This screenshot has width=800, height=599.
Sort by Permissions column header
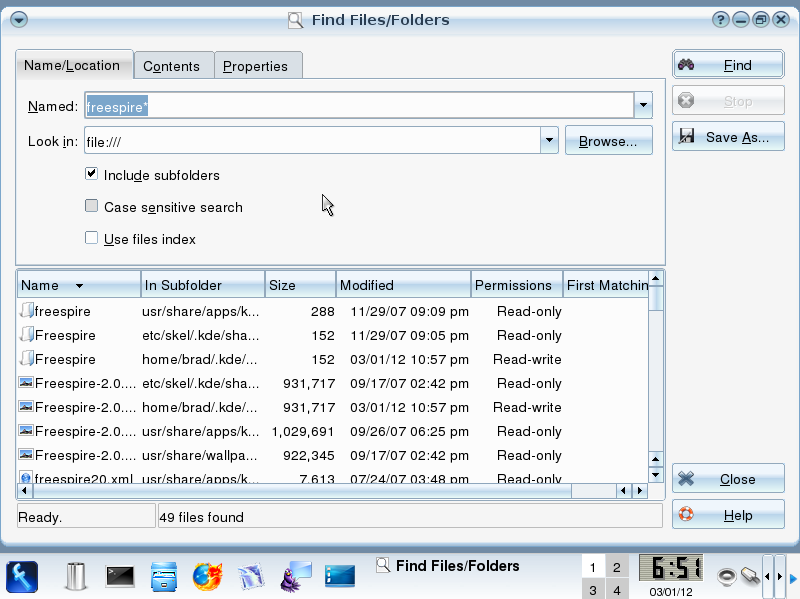[517, 285]
